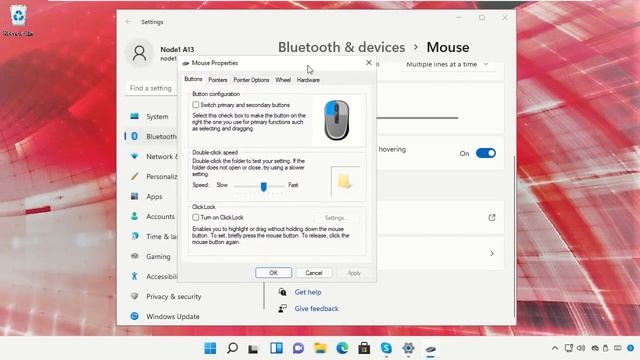Click Settings gear on taskbar
Image resolution: width=640 pixels, height=360 pixels.
point(408,348)
